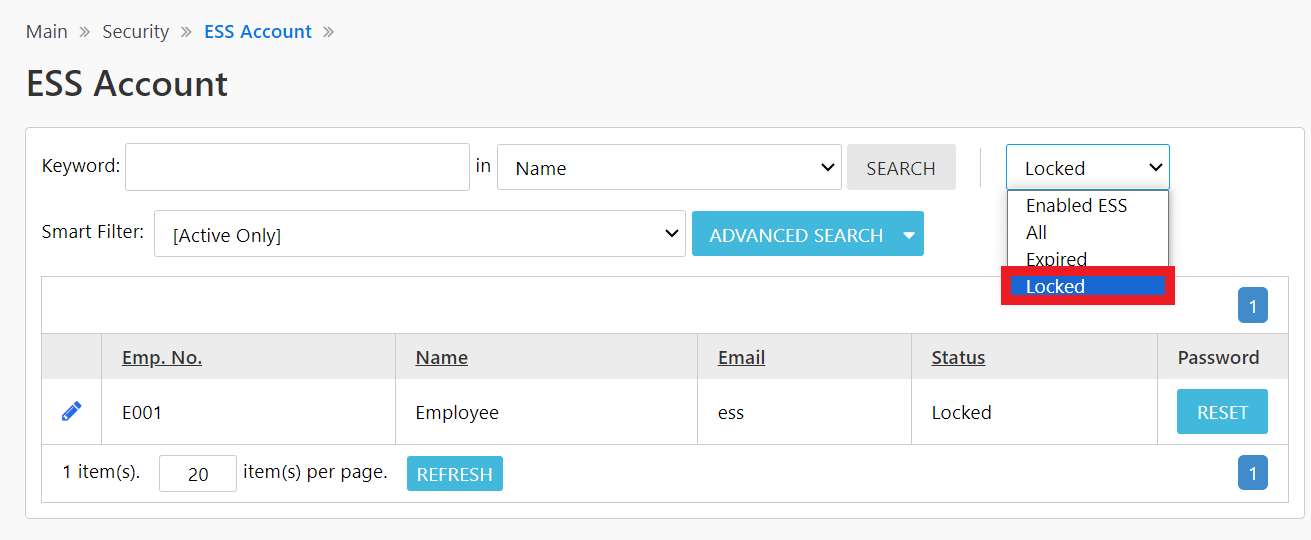
Task: Click the REFRESH button
Action: (455, 474)
